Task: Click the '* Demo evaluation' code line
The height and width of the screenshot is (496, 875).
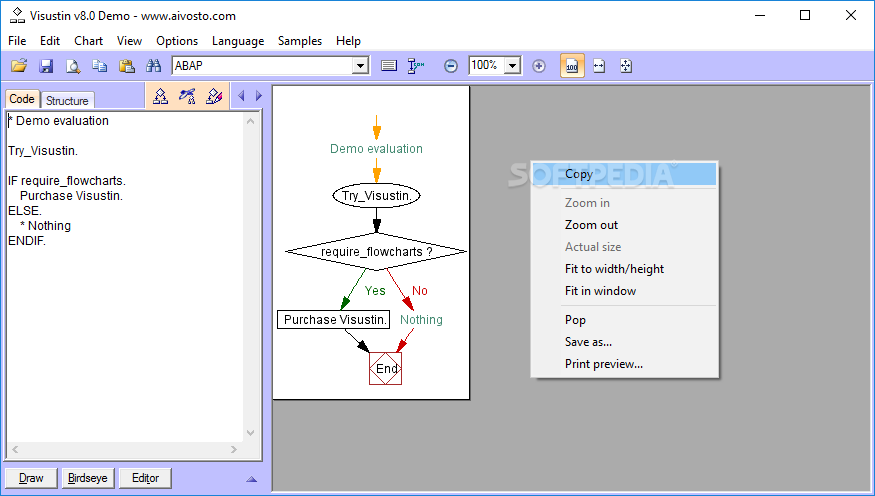Action: pyautogui.click(x=59, y=121)
